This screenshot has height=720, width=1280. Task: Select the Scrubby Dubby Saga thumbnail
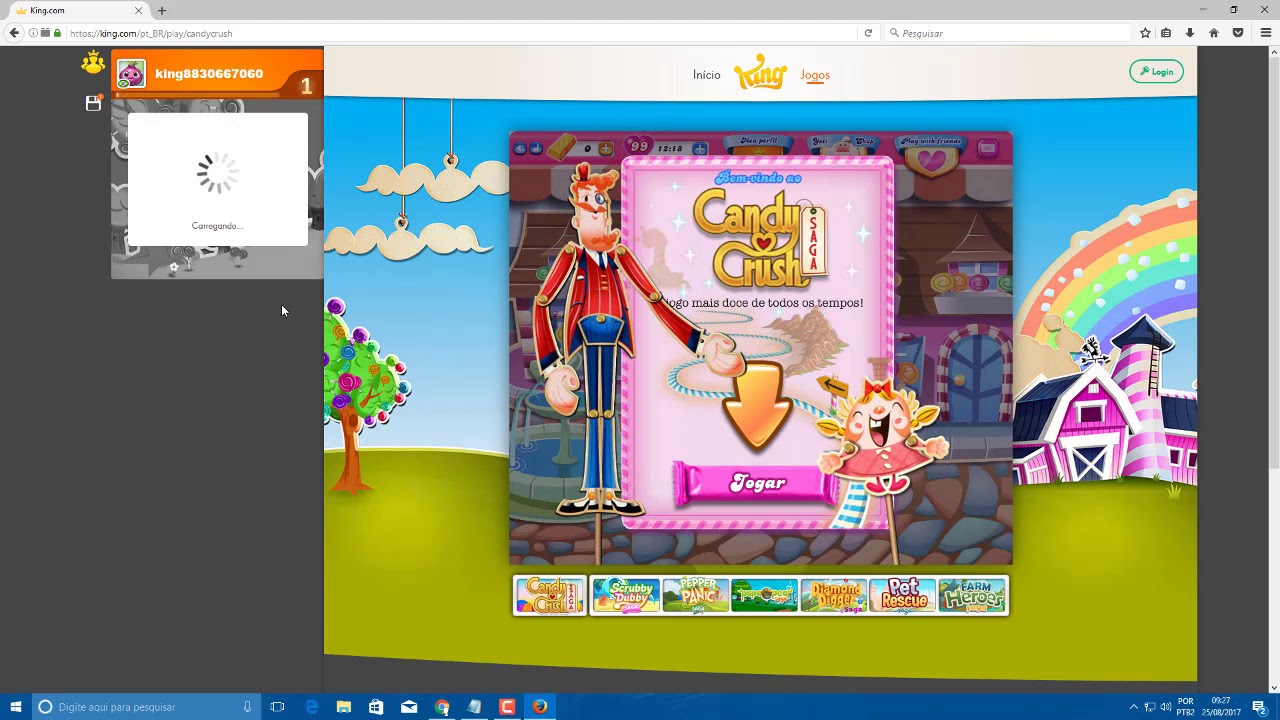pyautogui.click(x=626, y=595)
